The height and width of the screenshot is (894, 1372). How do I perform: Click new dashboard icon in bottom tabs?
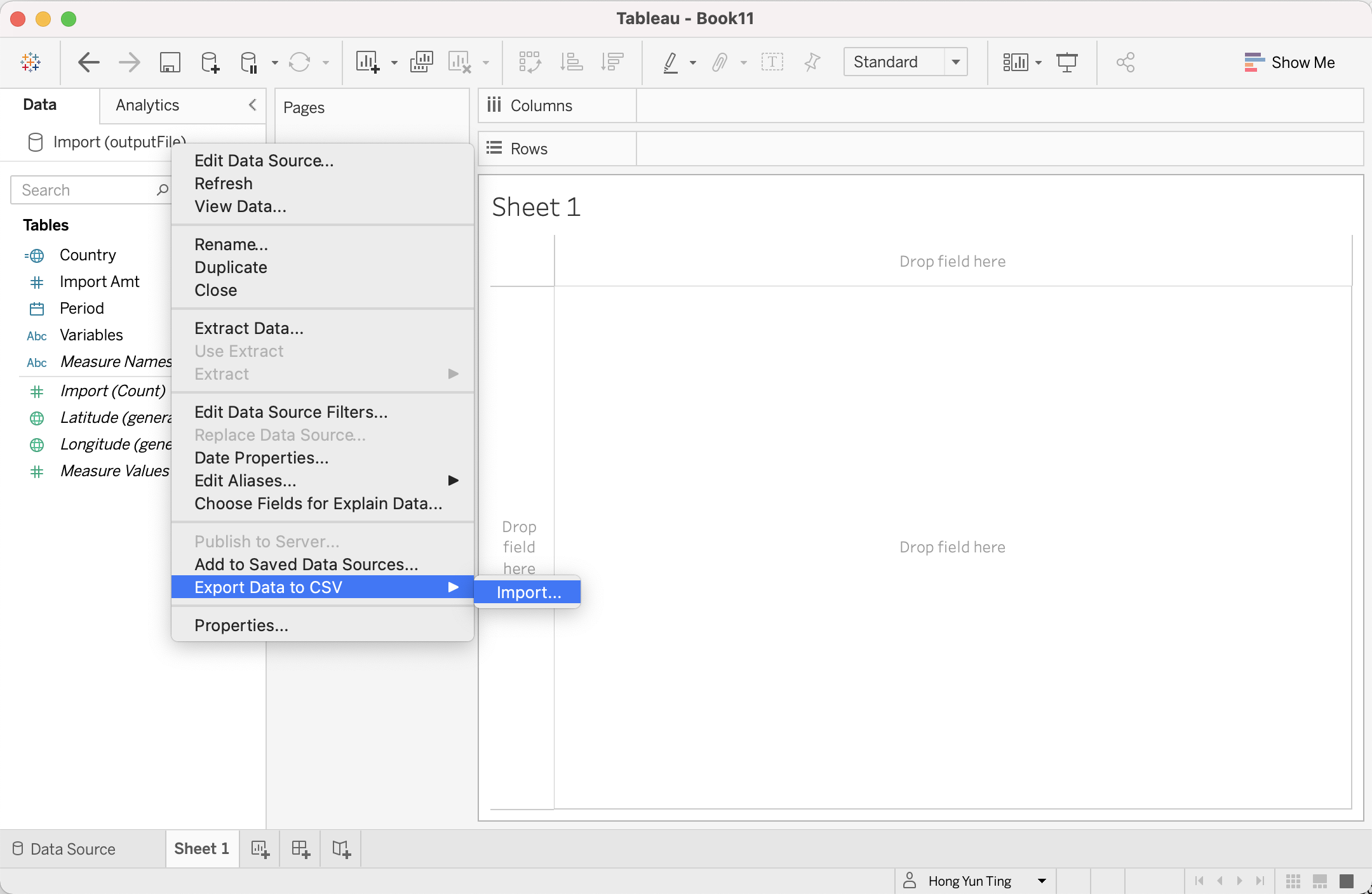(300, 849)
